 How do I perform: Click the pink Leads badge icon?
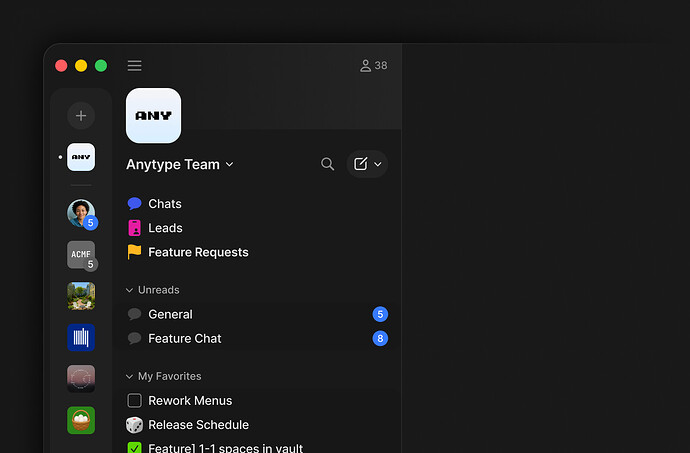click(x=134, y=228)
